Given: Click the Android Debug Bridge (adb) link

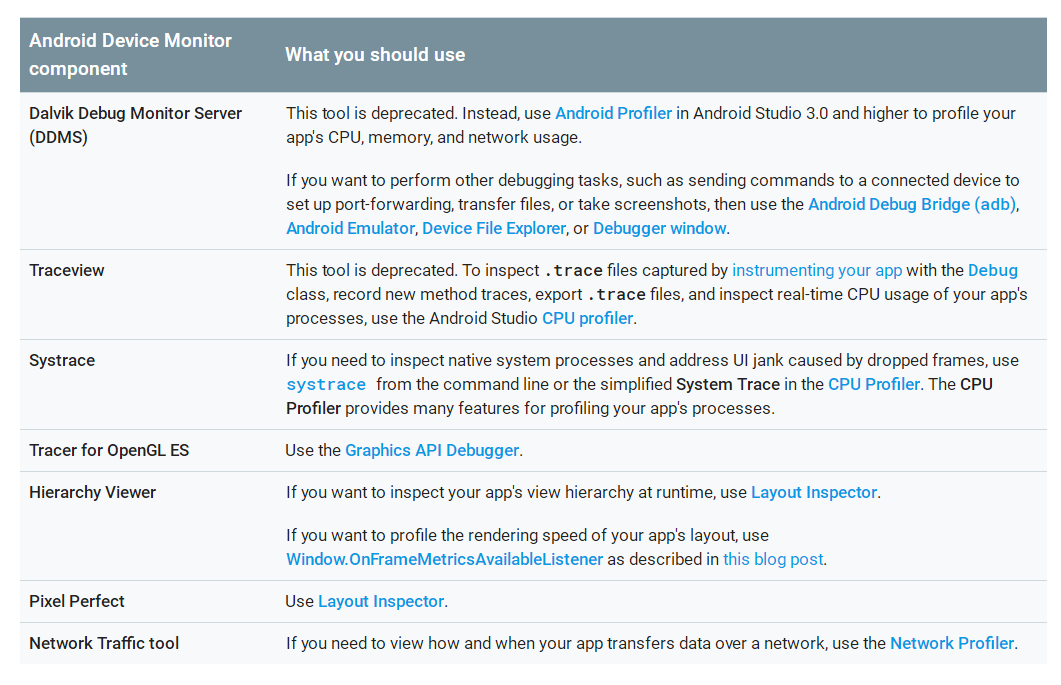Looking at the screenshot, I should [x=913, y=204].
